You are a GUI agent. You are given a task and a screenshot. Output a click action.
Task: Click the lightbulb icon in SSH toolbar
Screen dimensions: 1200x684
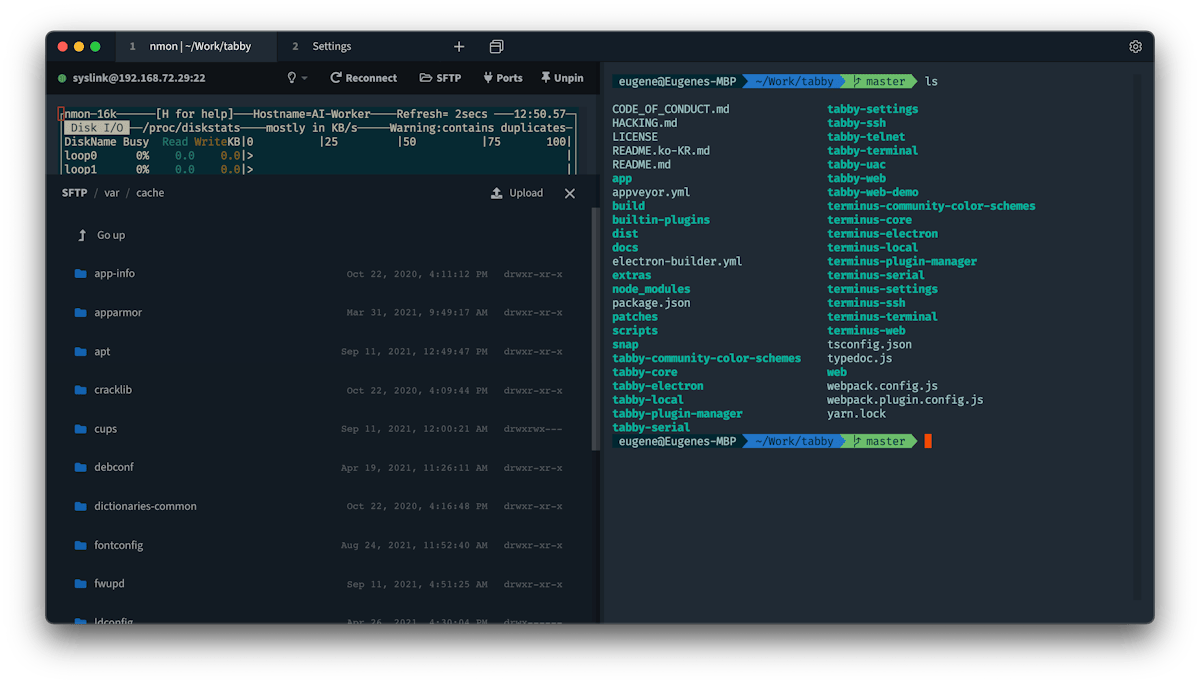click(x=292, y=78)
